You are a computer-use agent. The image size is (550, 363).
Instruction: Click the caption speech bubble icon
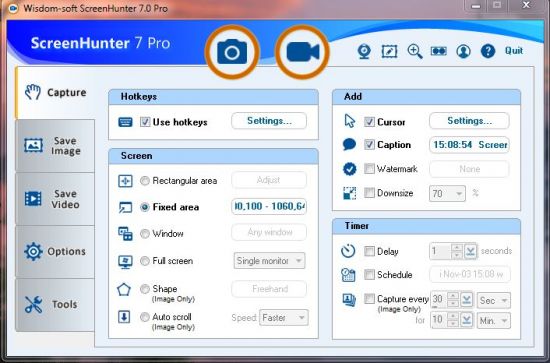(x=349, y=144)
